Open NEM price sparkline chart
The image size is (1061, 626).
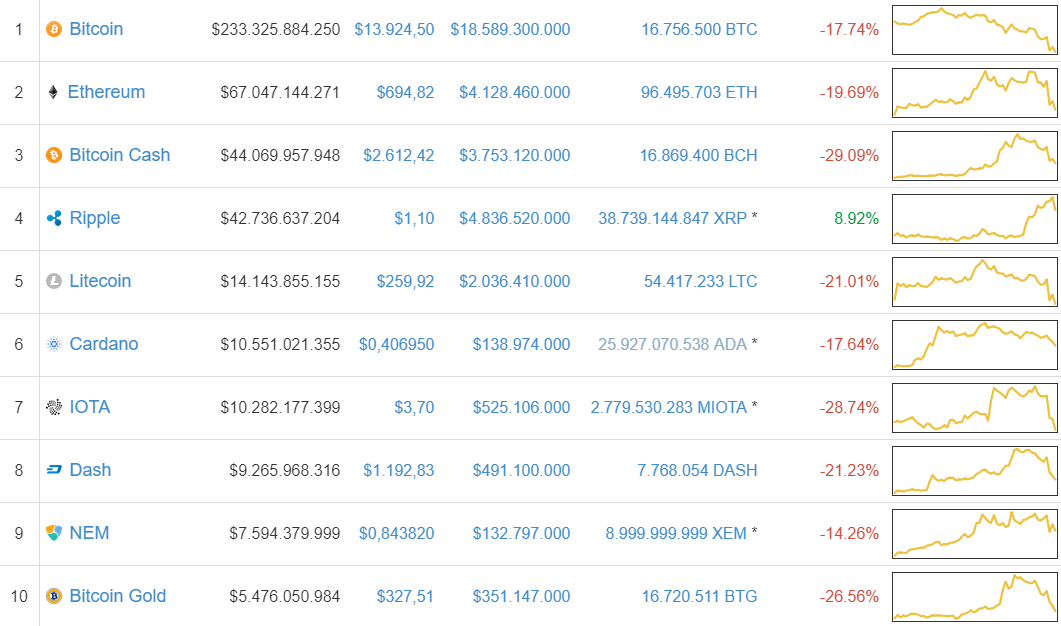pyautogui.click(x=975, y=533)
